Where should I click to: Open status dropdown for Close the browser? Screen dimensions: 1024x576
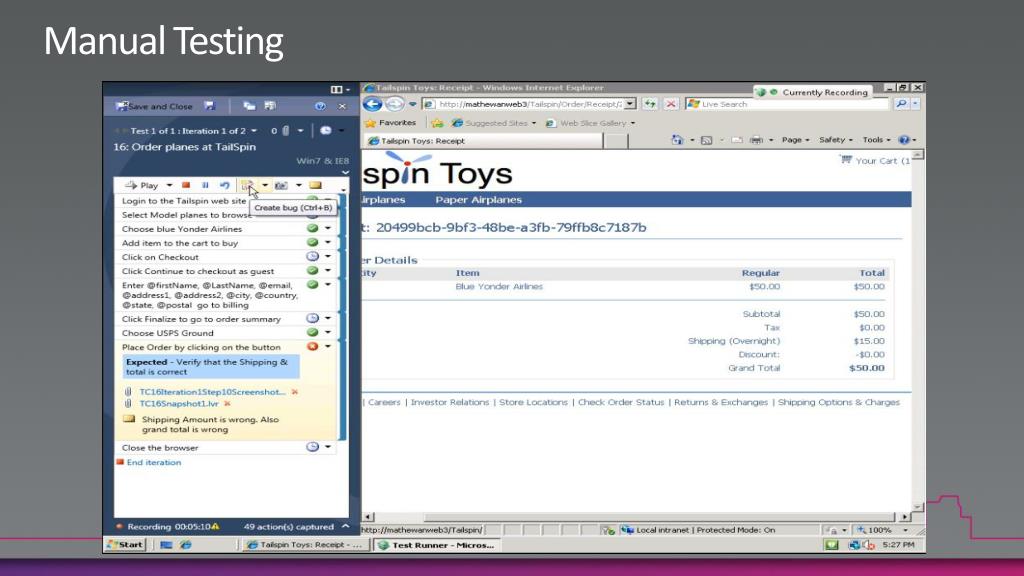pyautogui.click(x=328, y=447)
